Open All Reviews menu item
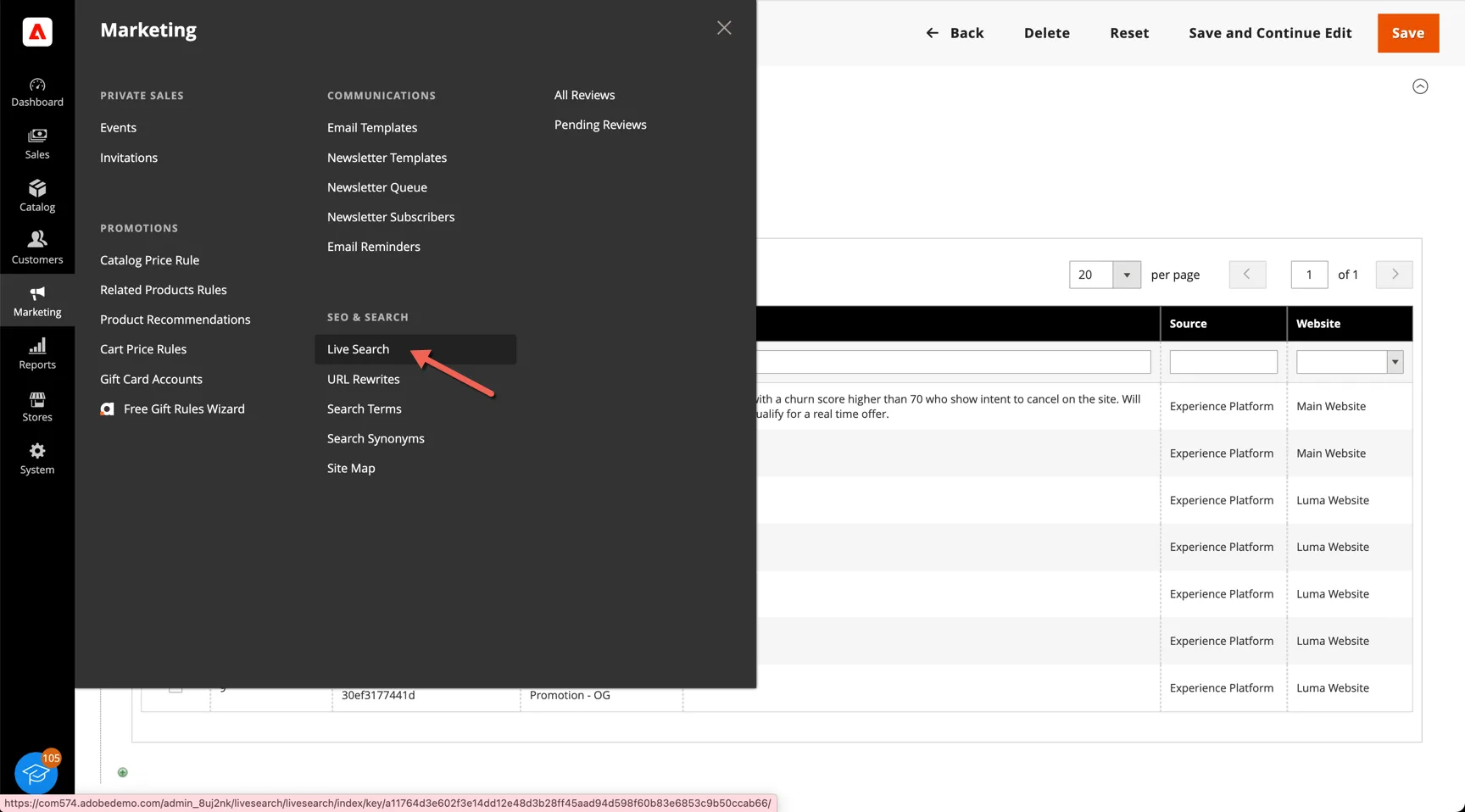 (584, 95)
